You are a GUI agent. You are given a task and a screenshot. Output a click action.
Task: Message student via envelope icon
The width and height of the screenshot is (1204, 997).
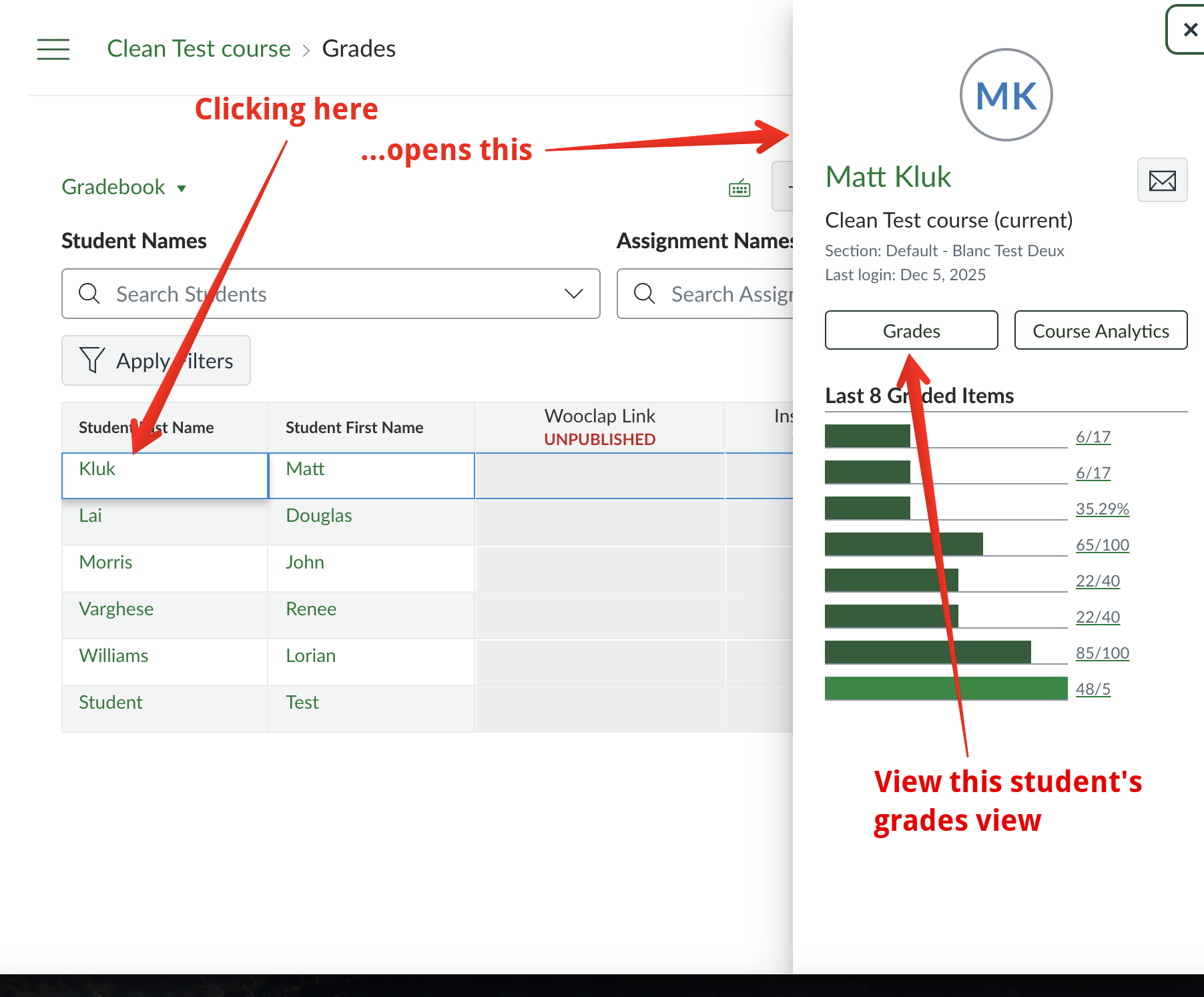coord(1162,180)
